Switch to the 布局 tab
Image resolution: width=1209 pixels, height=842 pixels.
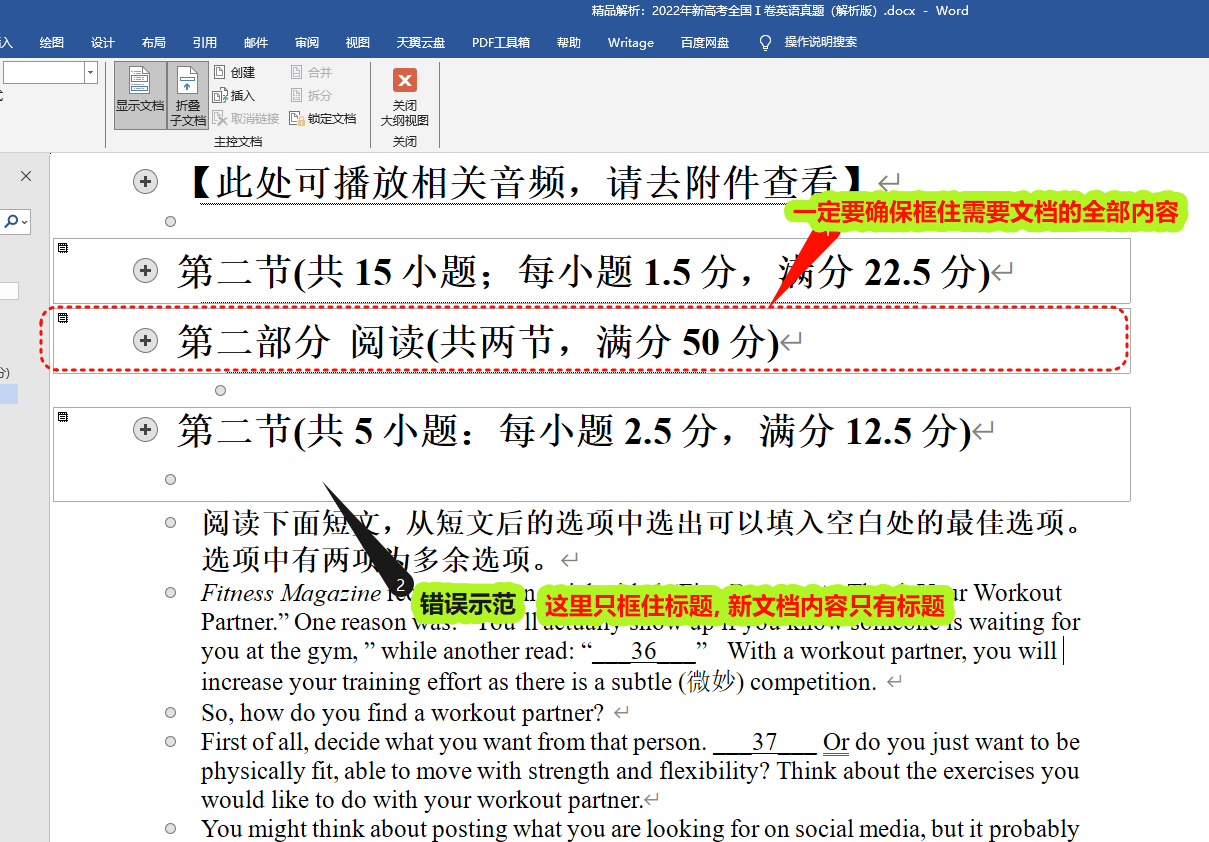154,42
